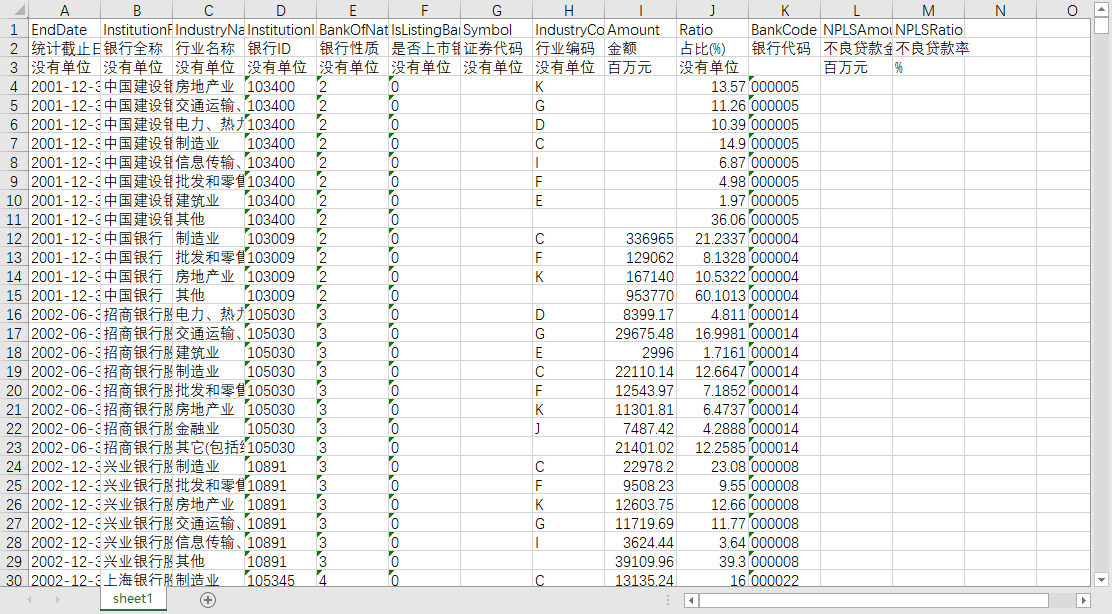The image size is (1112, 614).
Task: Click the 其它(包括 cell in row 23
Action: click(x=208, y=448)
